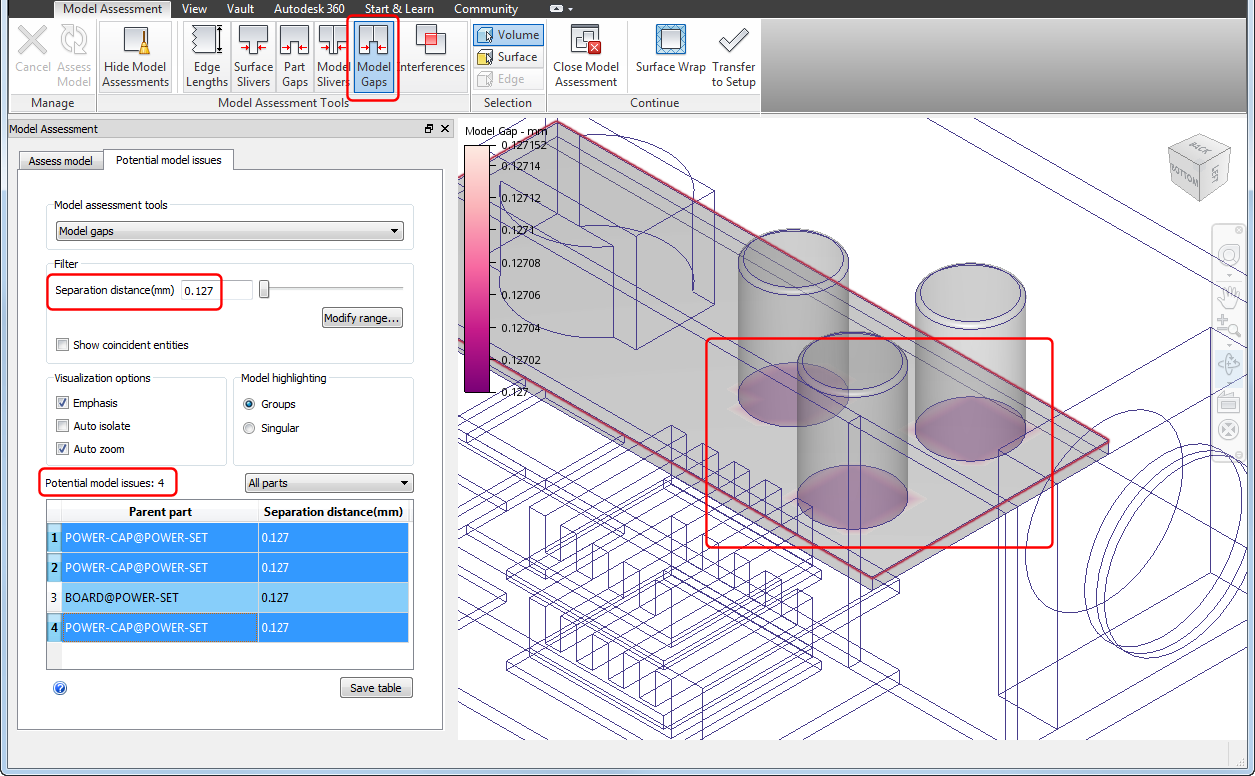Click the Model Gap color legend bar
Screen dimensions: 1255x776
point(478,268)
